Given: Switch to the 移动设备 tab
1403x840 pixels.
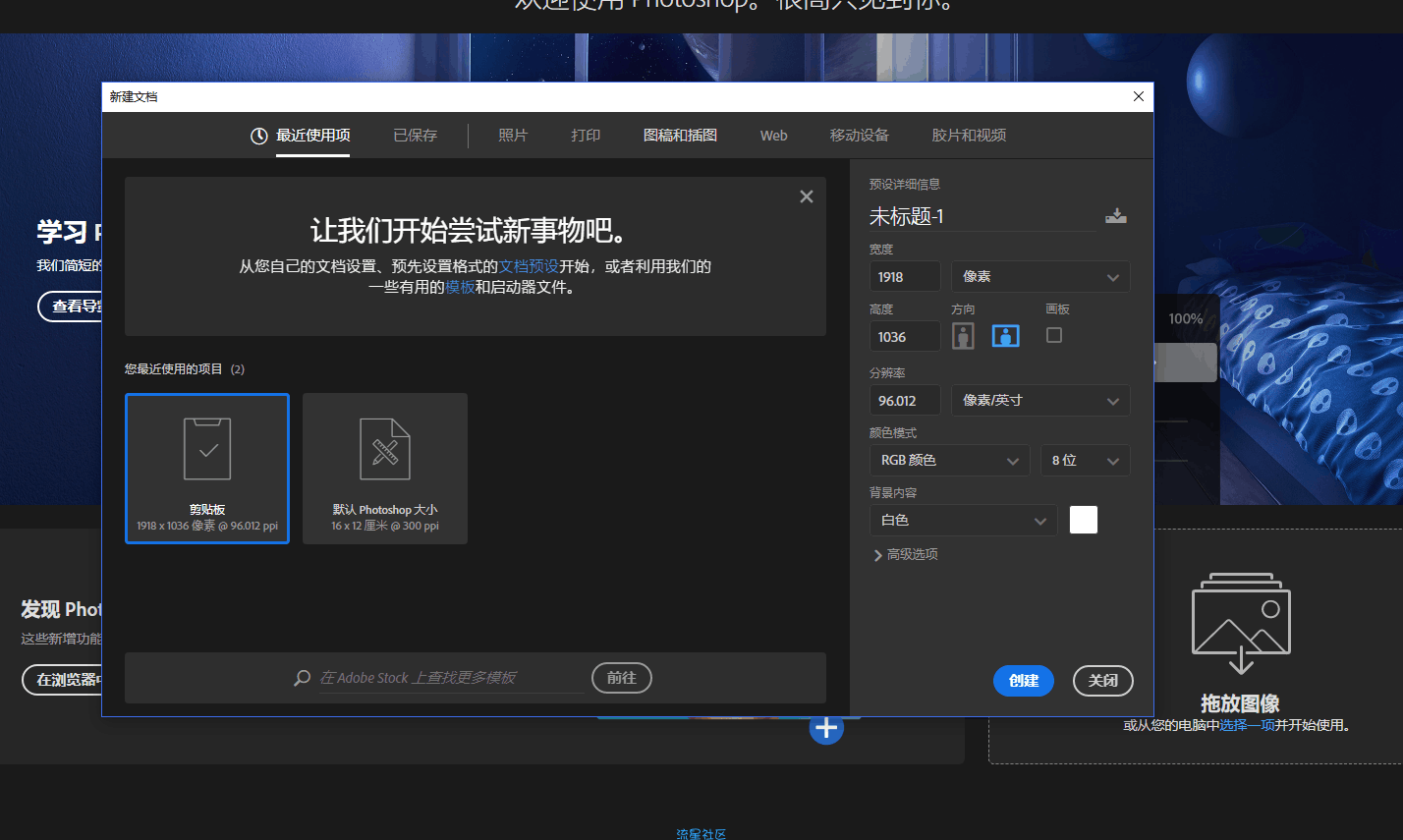Looking at the screenshot, I should tap(860, 136).
